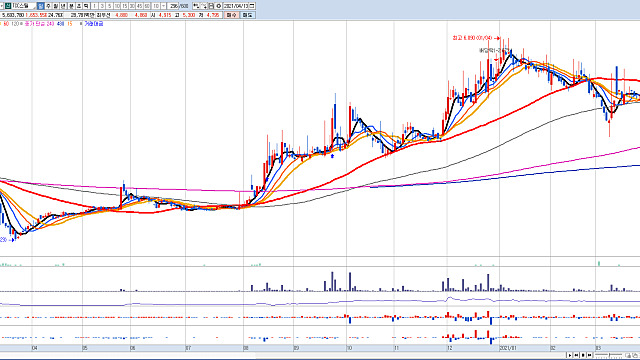Open the calendar picker icon beside the date
The width and height of the screenshot is (640, 360).
(252, 6)
